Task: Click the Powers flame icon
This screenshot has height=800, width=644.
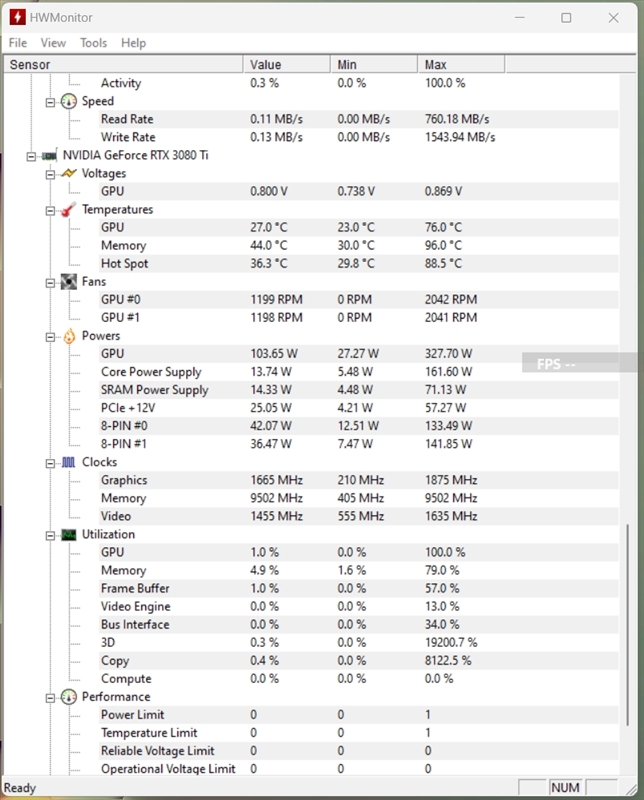Action: (68, 336)
